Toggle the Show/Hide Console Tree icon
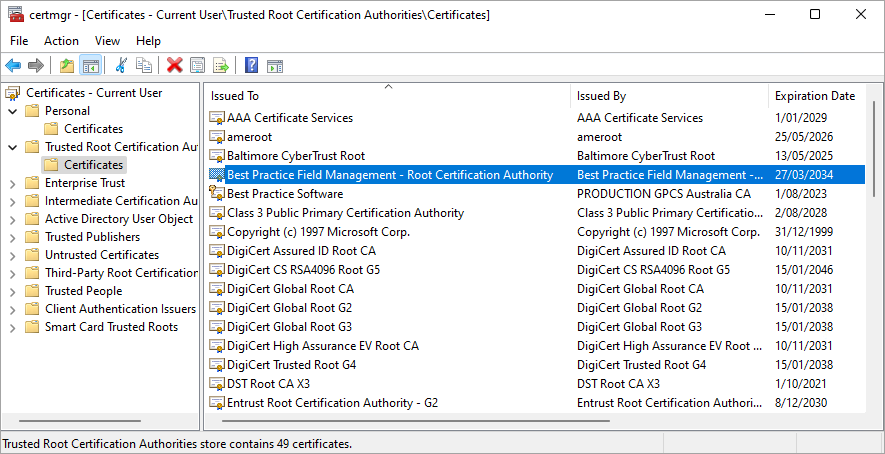The height and width of the screenshot is (454, 885). (x=90, y=66)
